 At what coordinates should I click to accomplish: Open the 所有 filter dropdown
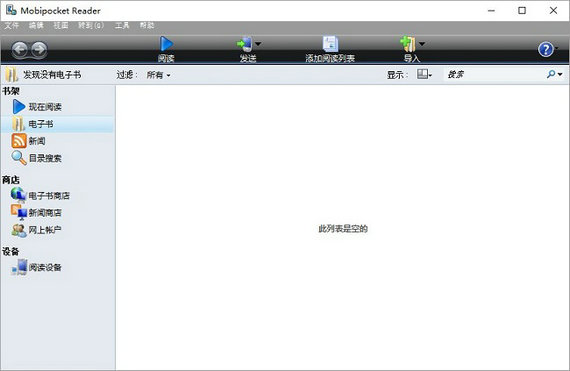pos(158,75)
